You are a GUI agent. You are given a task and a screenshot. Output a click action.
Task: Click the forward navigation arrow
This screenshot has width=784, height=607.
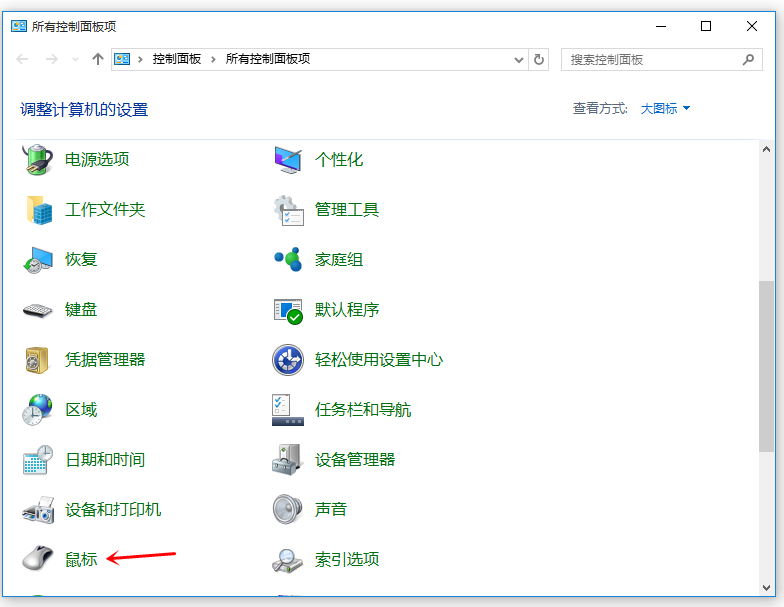coord(52,59)
